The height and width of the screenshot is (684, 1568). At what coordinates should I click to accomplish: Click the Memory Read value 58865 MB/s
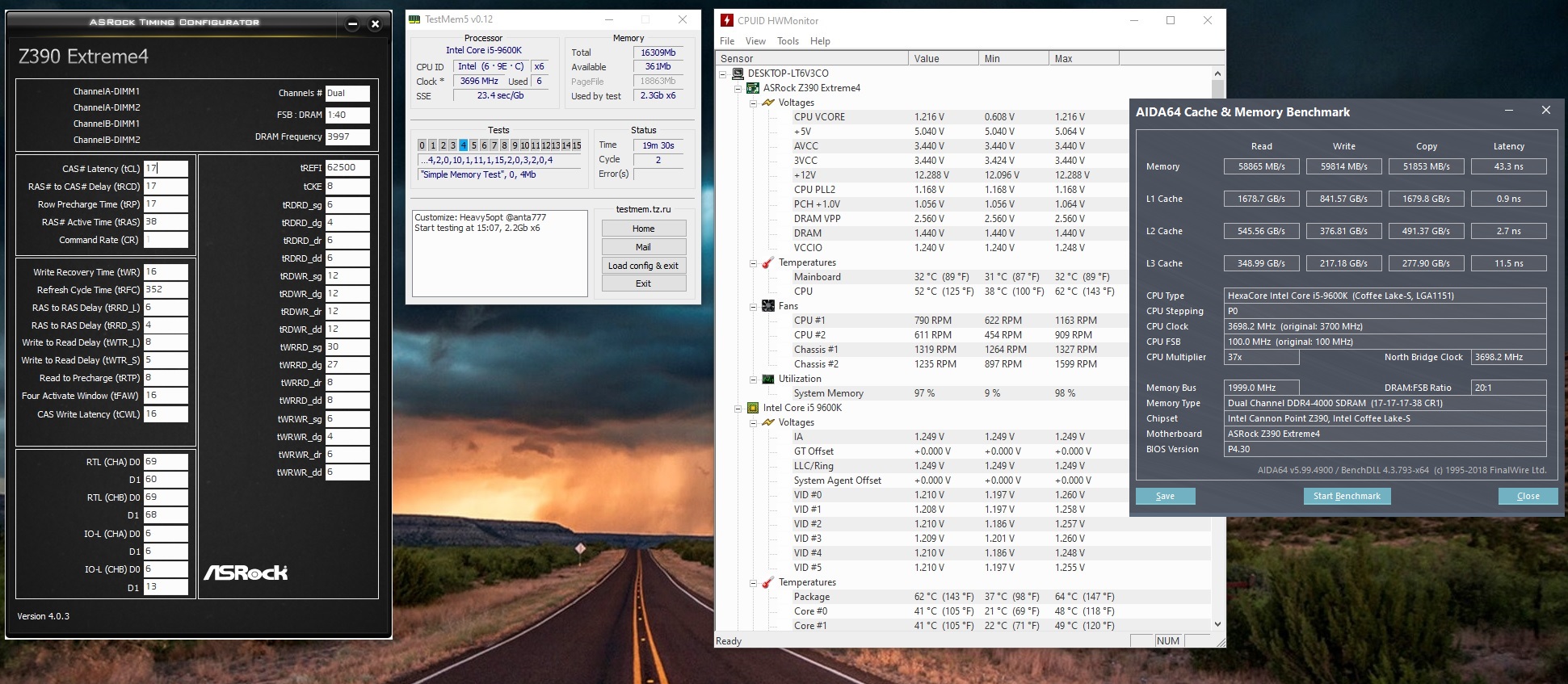[1262, 166]
